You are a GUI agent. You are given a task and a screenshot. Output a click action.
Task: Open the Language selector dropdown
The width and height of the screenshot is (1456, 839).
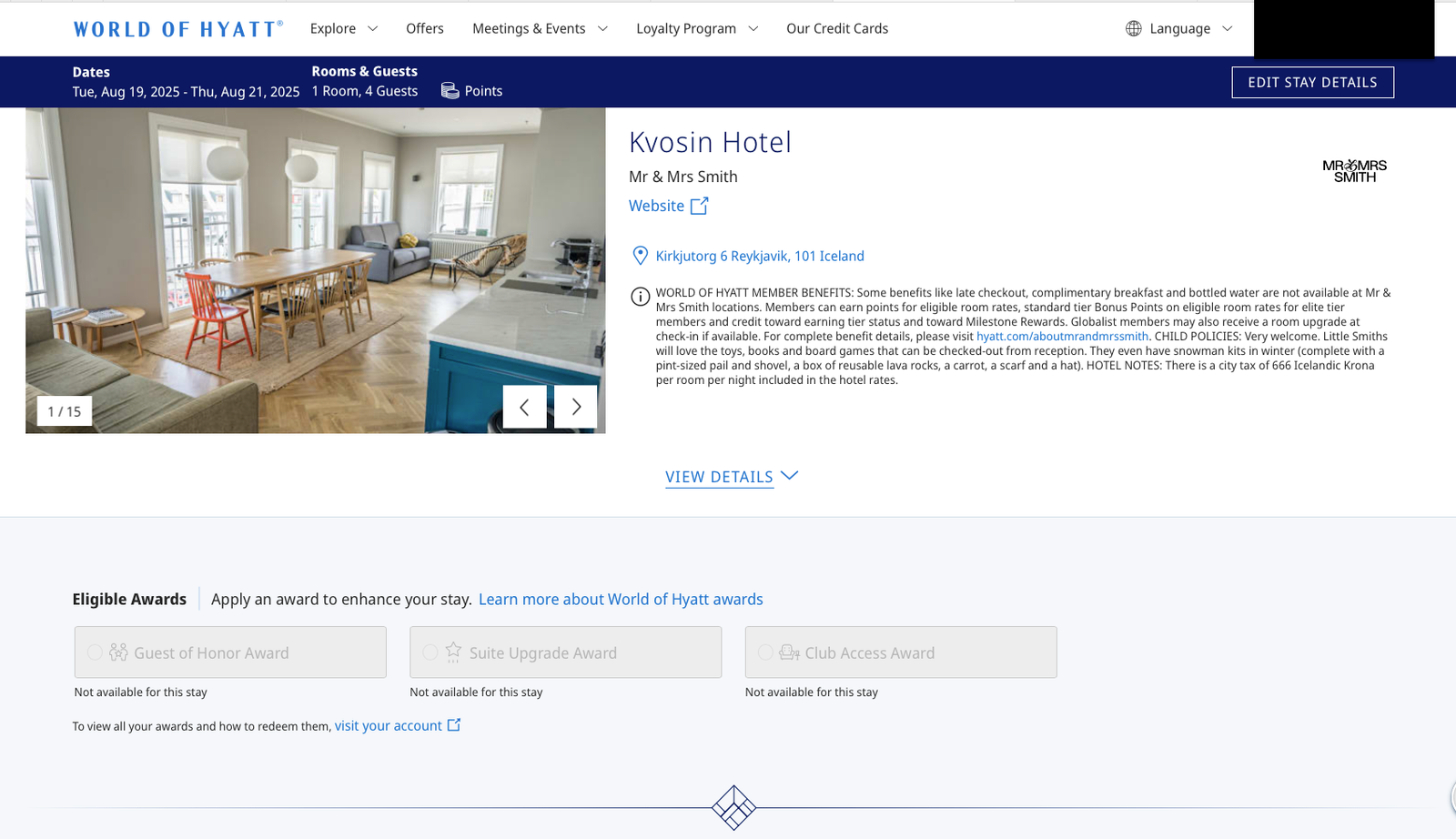point(1178,28)
